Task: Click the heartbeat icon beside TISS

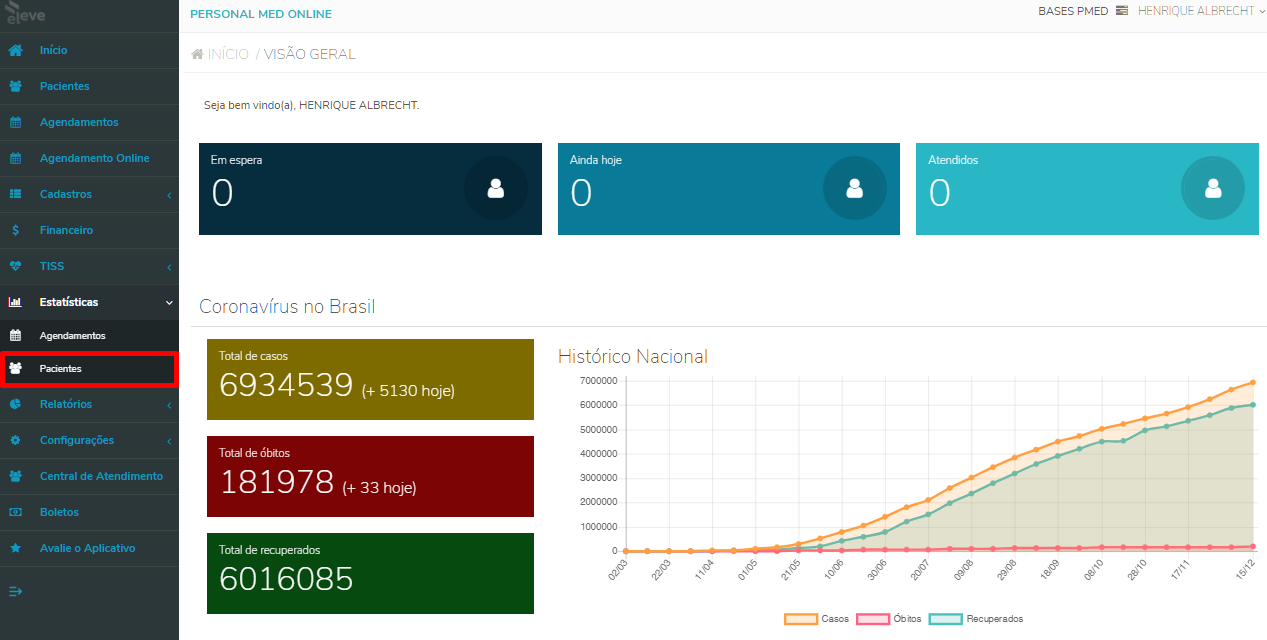Action: coord(15,266)
